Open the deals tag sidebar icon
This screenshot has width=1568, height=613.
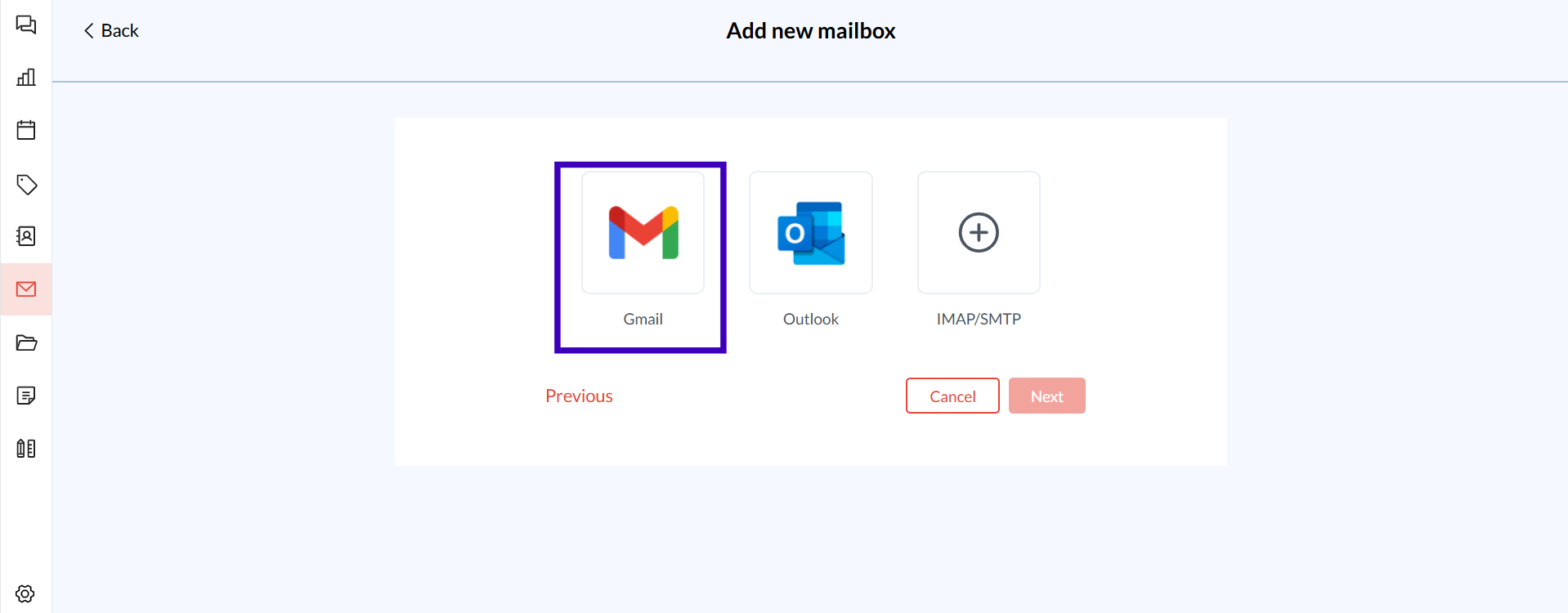[x=26, y=184]
